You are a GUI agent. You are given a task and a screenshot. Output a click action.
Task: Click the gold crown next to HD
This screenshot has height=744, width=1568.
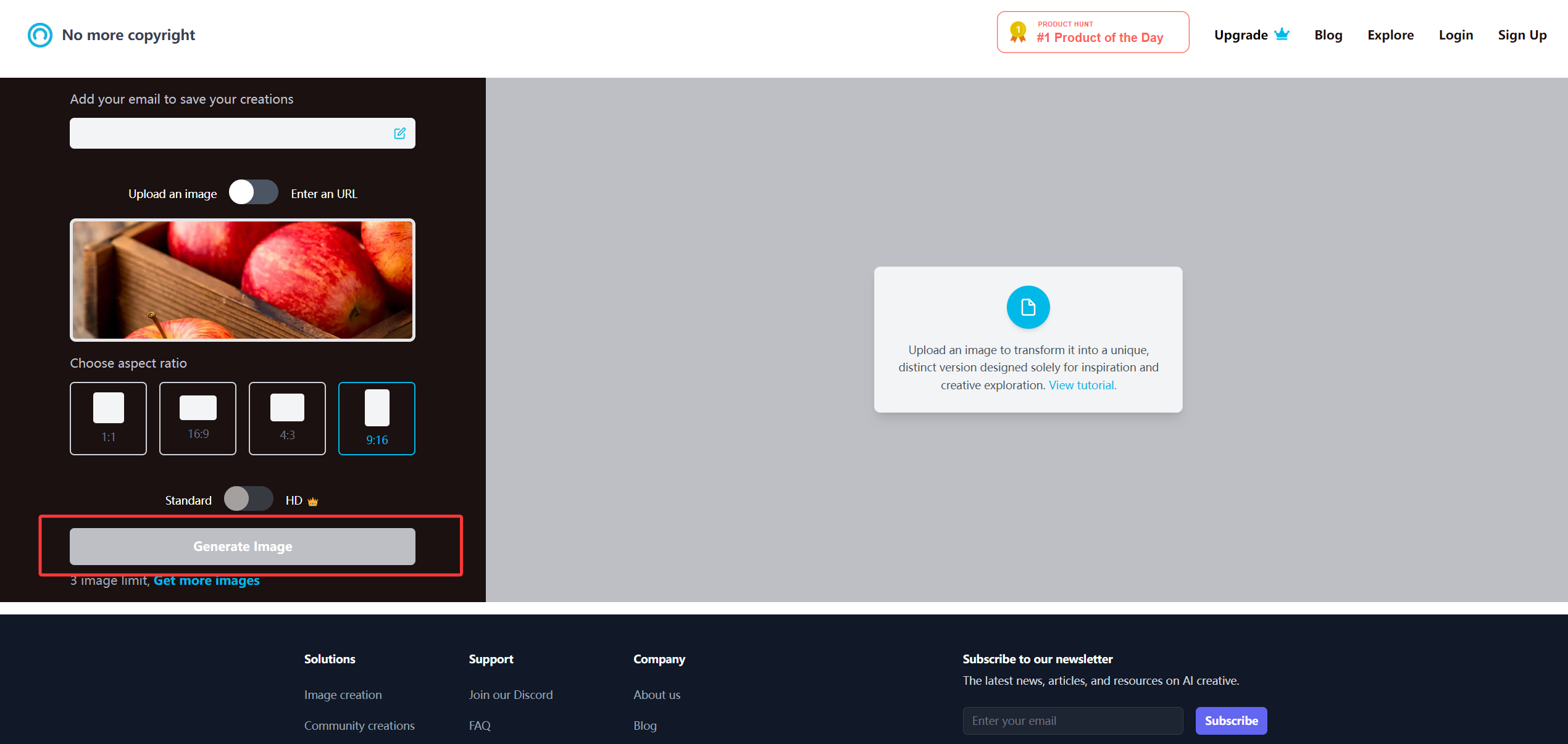point(313,502)
